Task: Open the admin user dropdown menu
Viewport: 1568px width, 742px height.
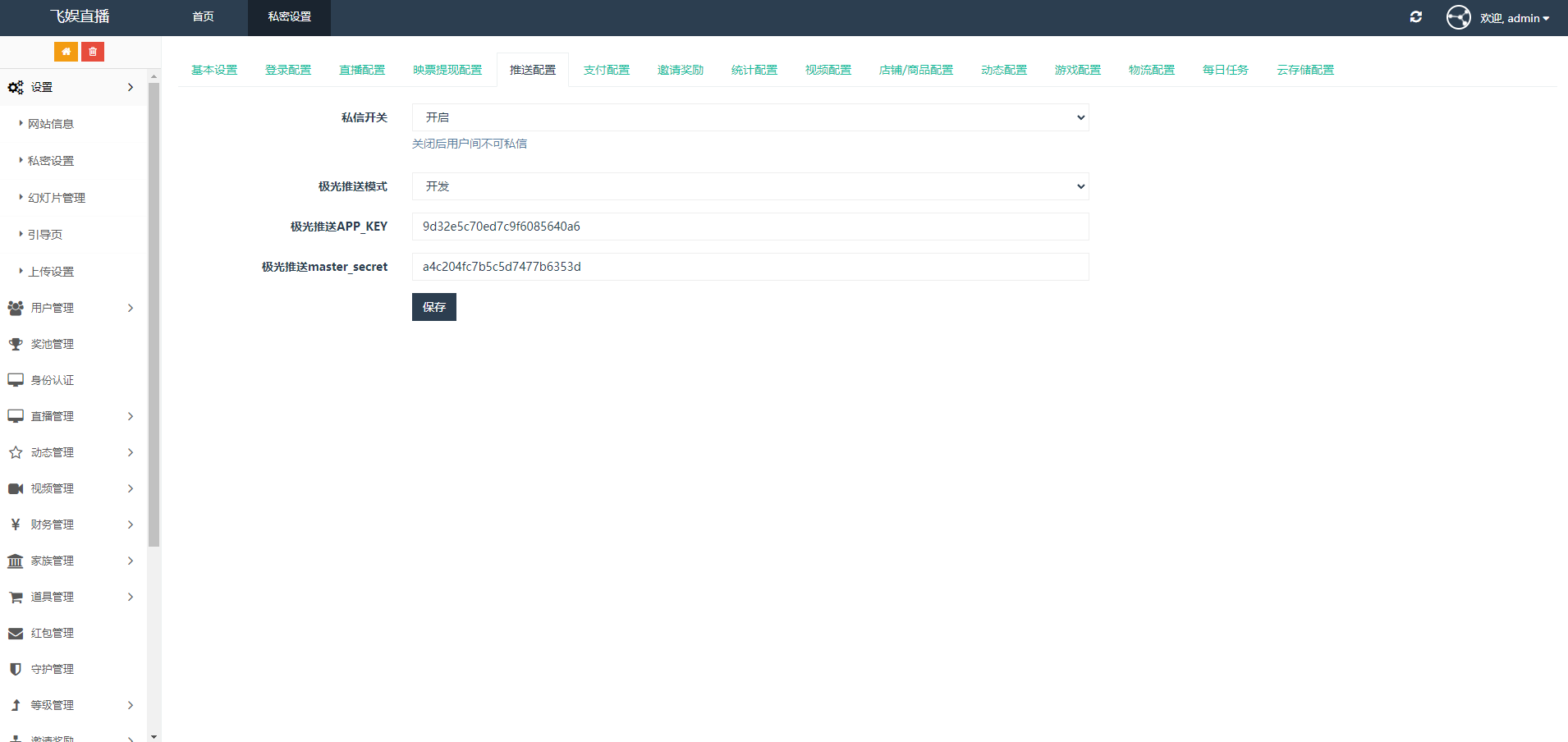Action: 1514,18
